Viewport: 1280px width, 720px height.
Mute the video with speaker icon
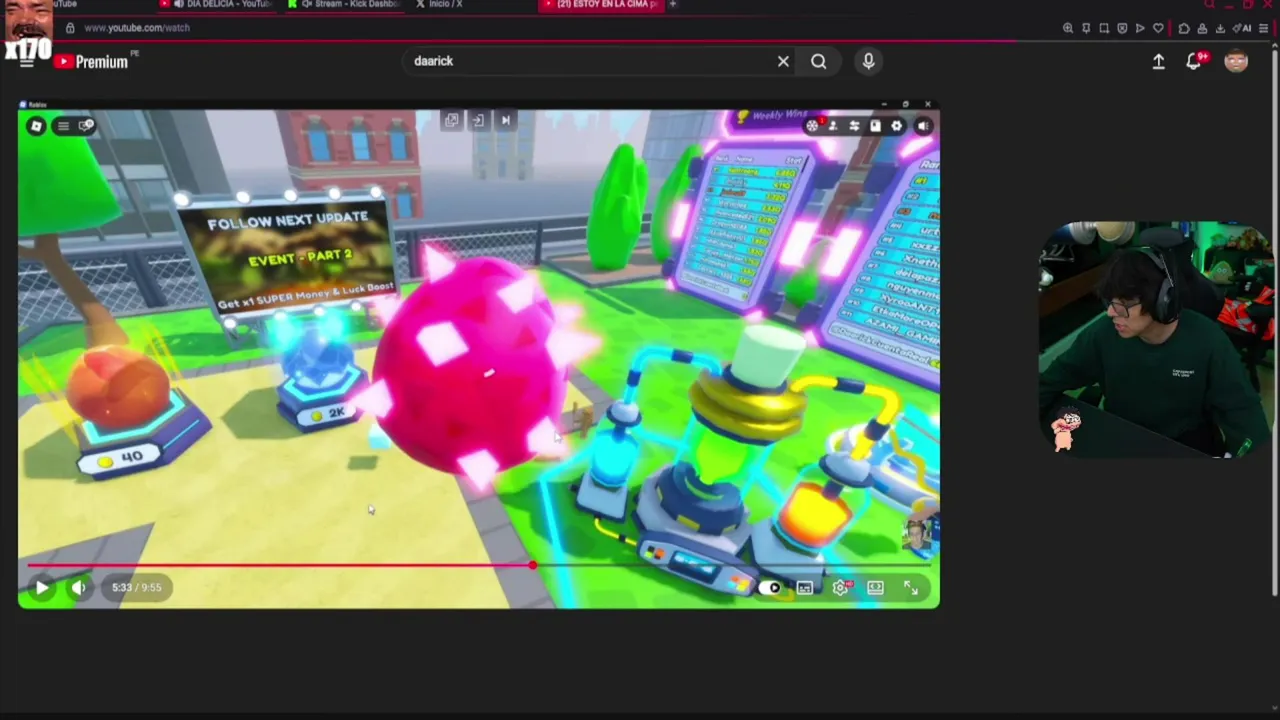pos(78,588)
